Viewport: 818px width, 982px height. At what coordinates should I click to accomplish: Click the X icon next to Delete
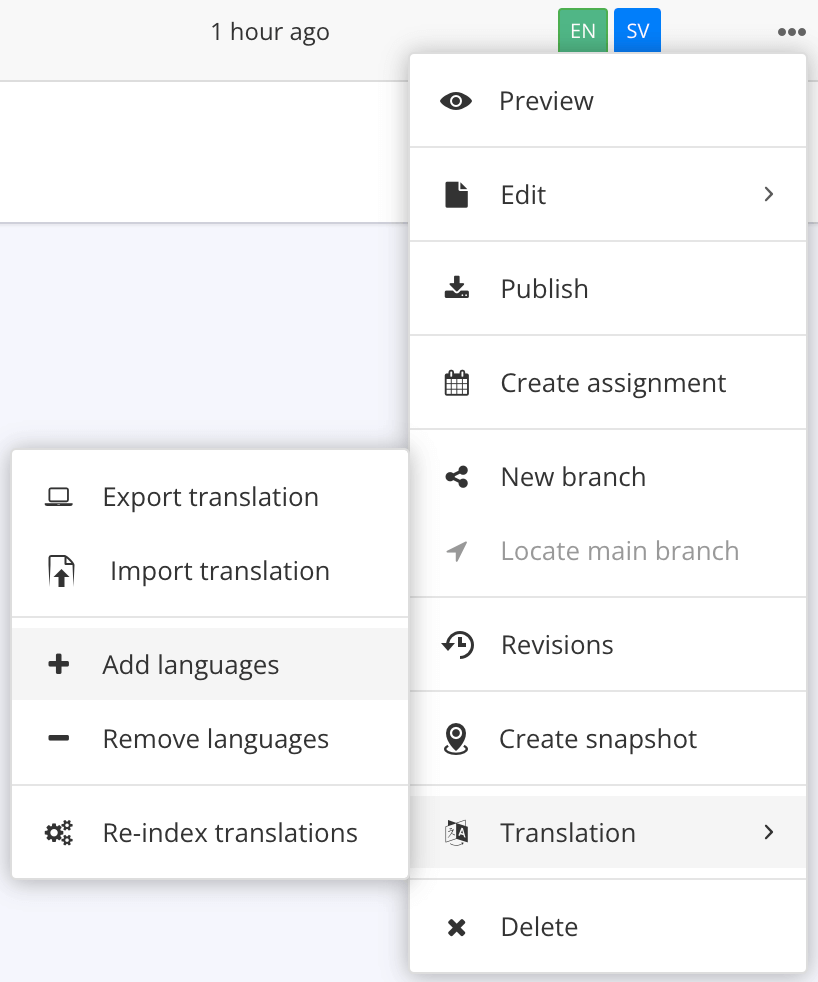click(456, 926)
